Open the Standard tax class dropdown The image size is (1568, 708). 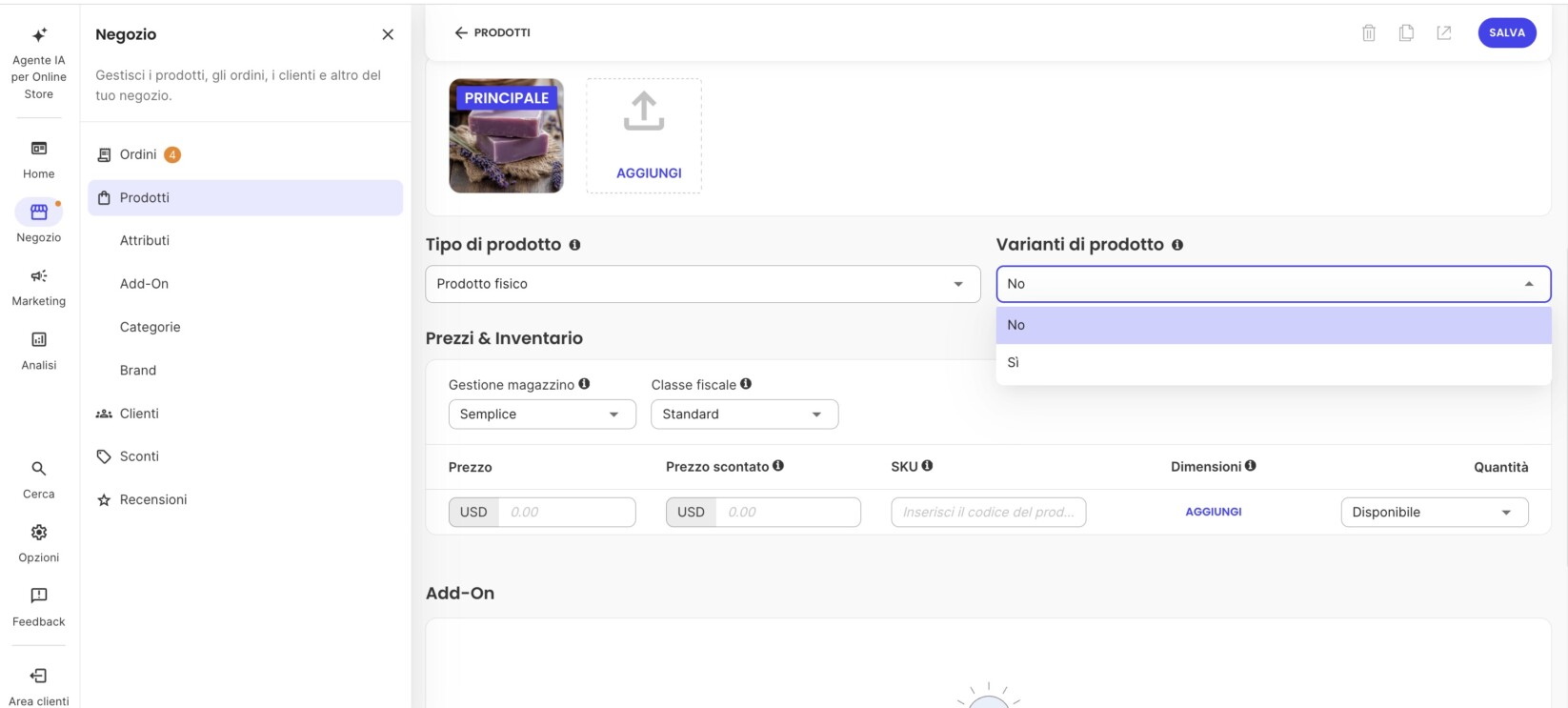[x=745, y=415]
